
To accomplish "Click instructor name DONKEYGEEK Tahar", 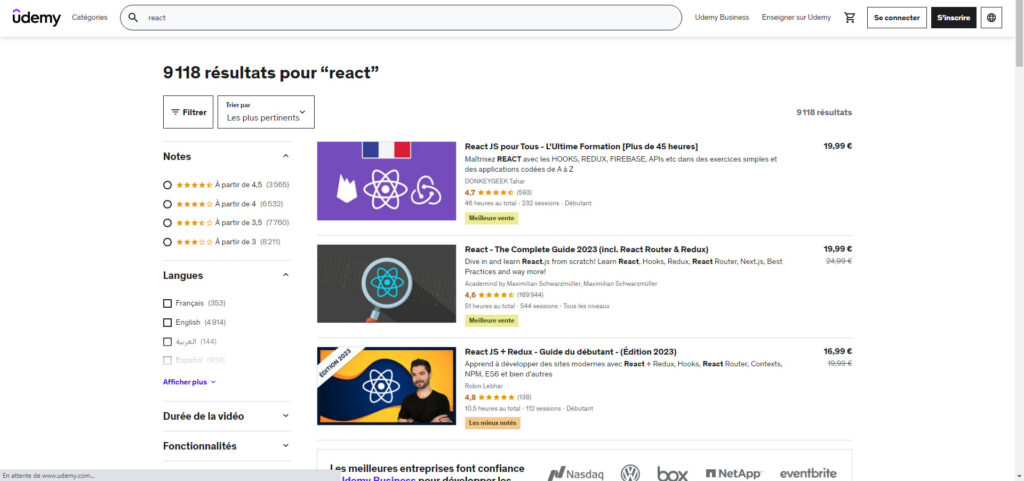I will click(494, 181).
